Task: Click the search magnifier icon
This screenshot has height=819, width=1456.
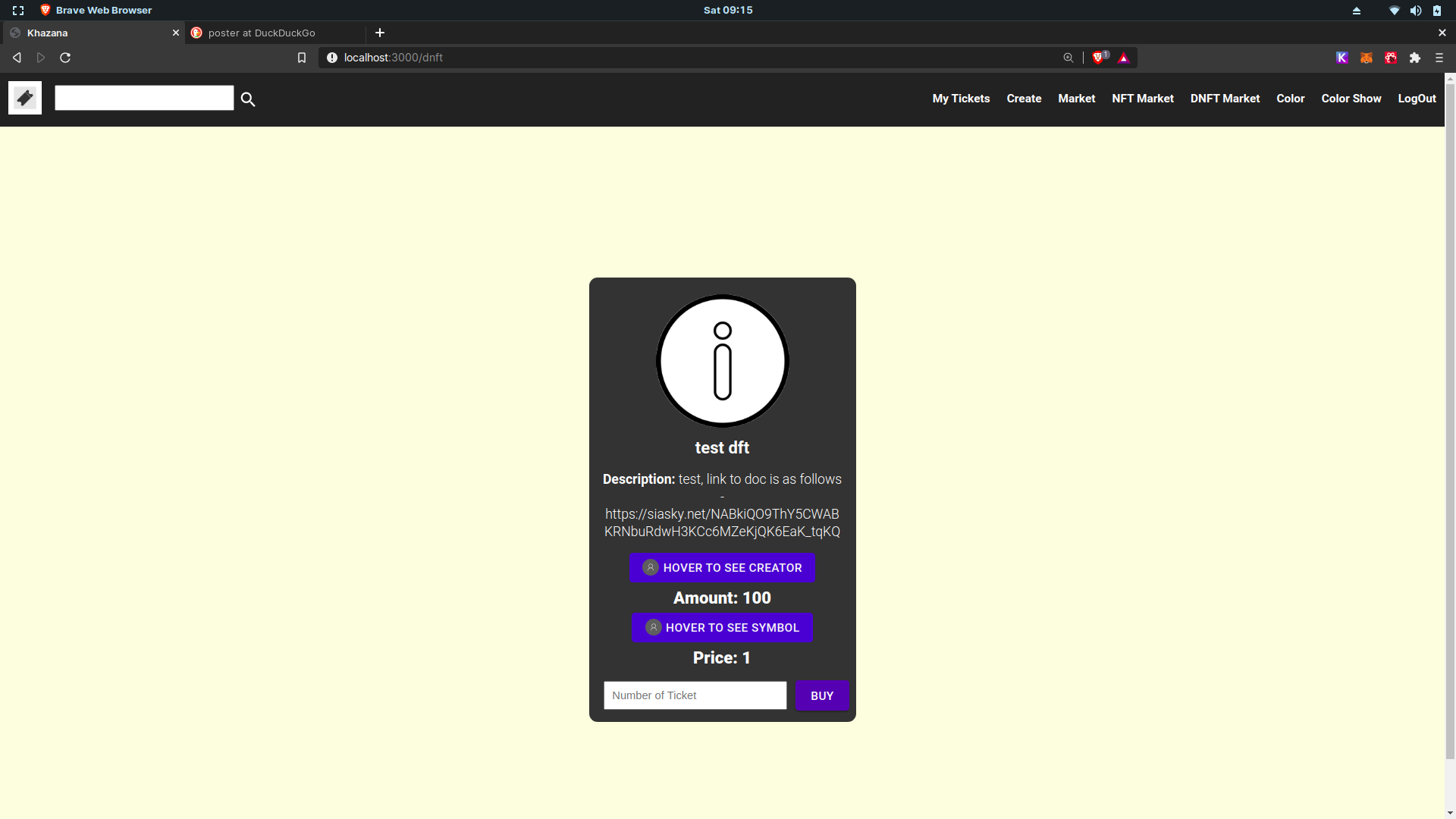Action: 248,99
